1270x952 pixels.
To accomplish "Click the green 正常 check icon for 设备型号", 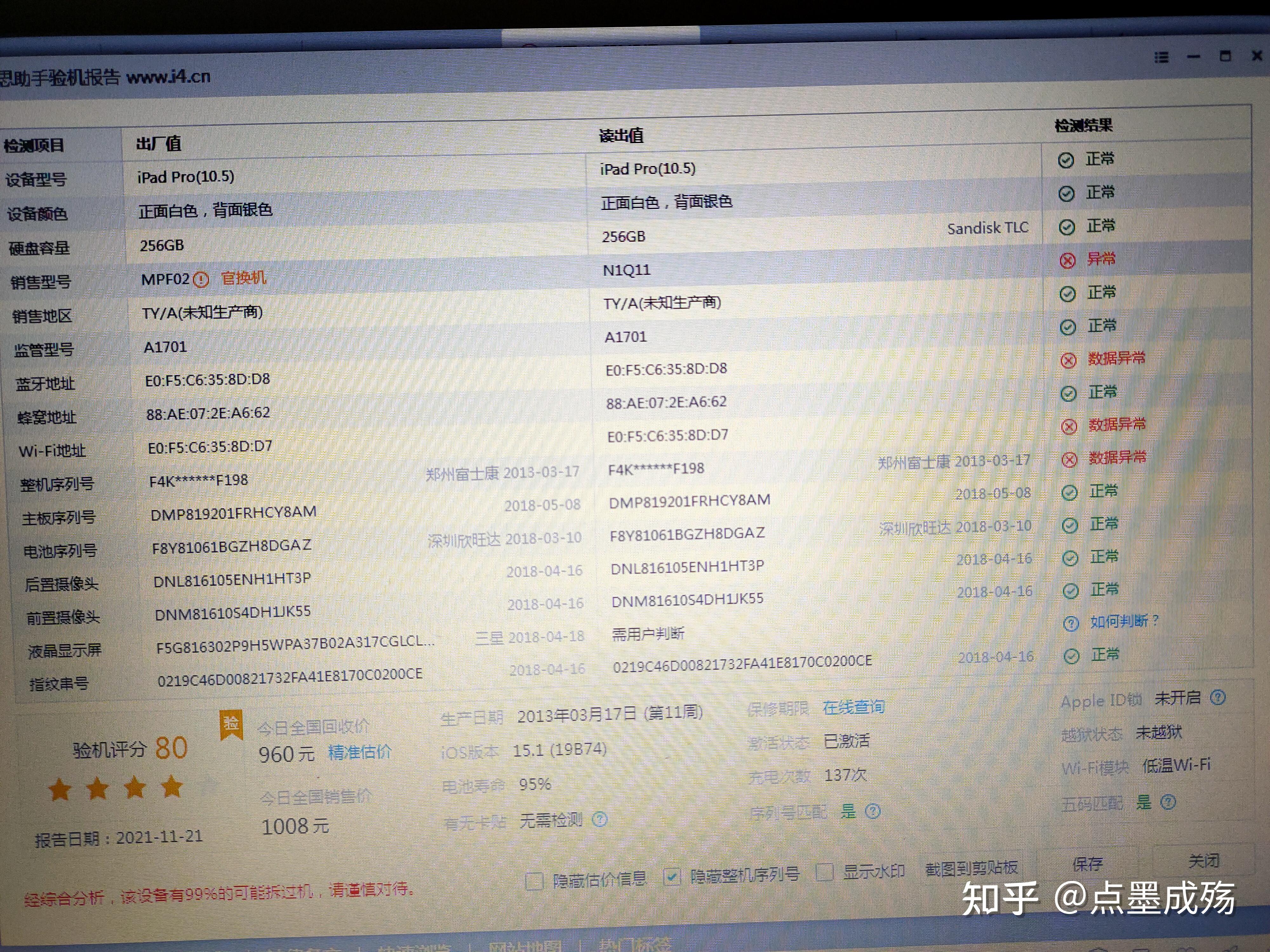I will 1067,161.
